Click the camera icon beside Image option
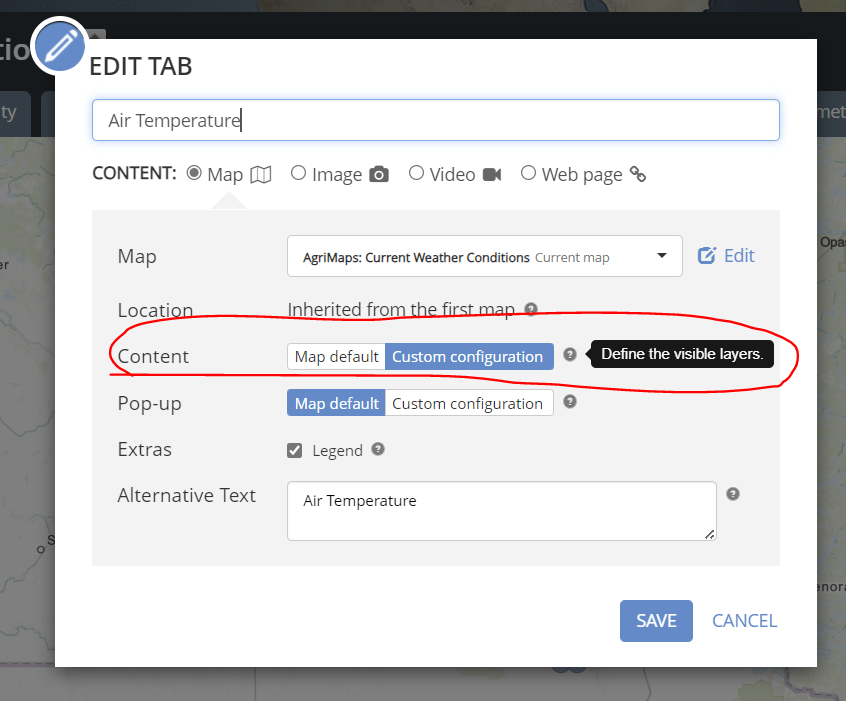Screen dimensions: 846x701 379,174
